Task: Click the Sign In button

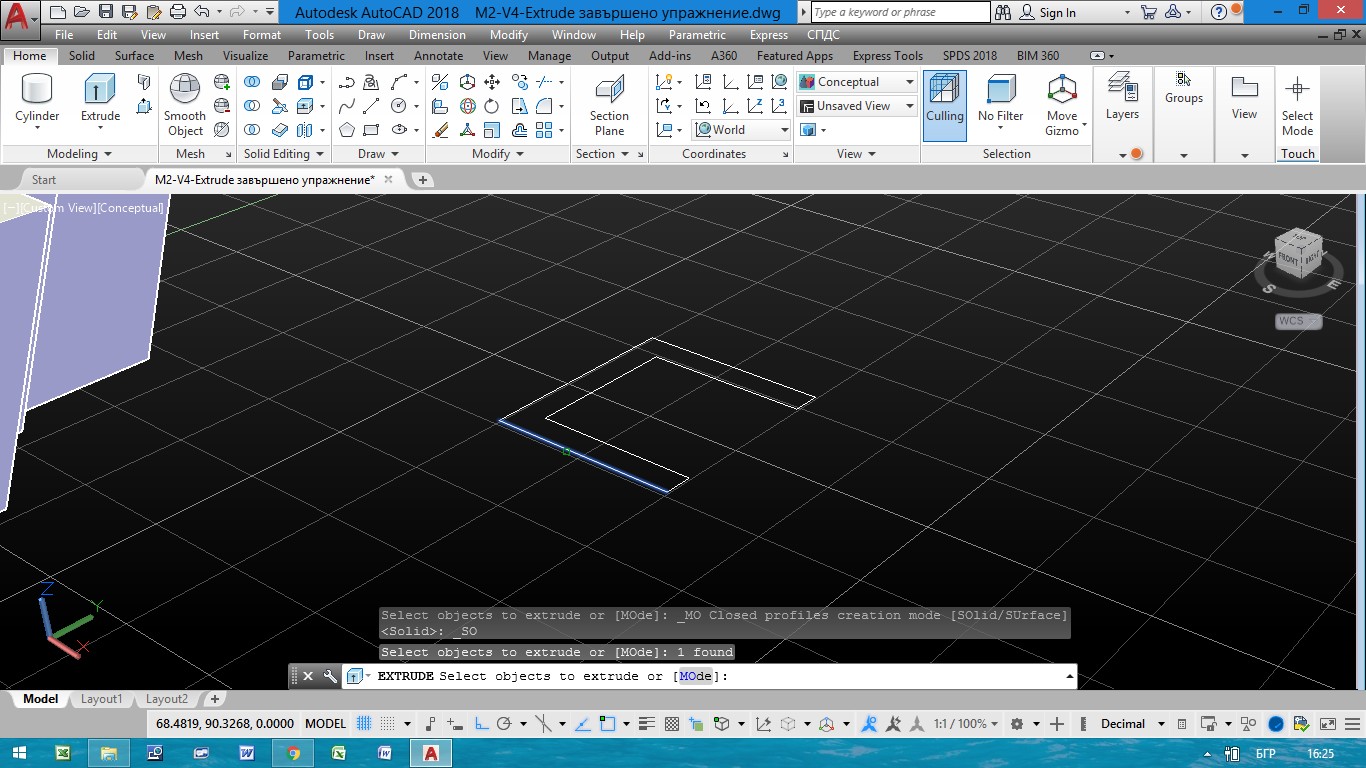Action: [1047, 12]
